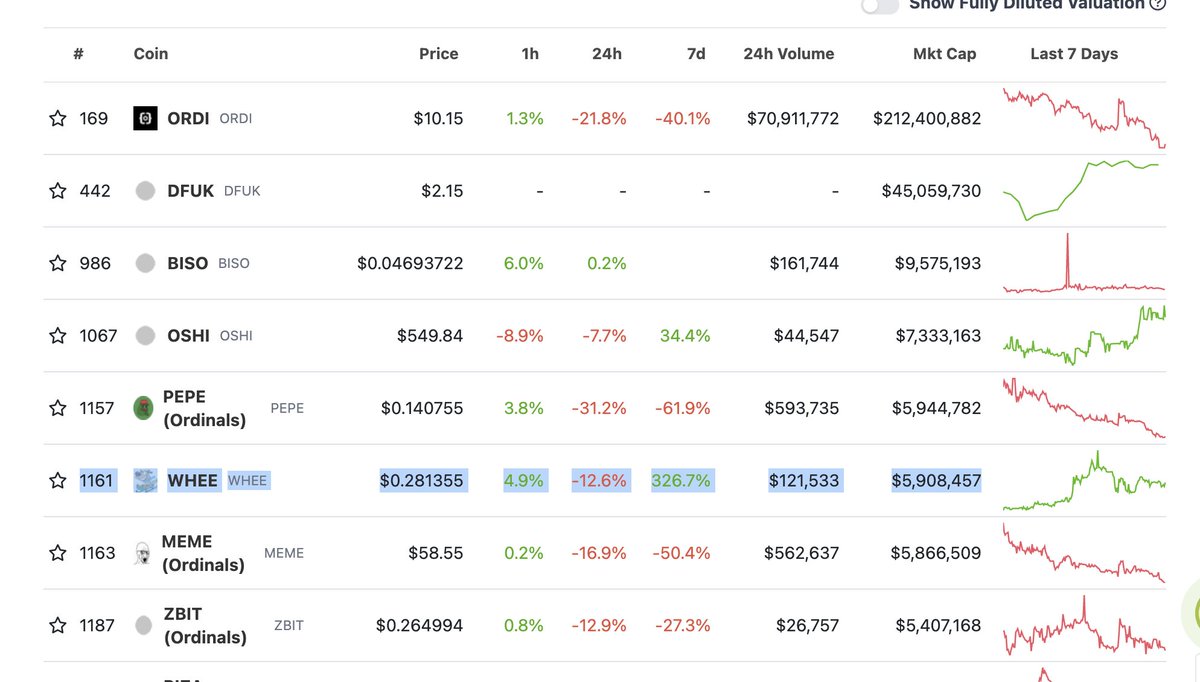Click the Last 7 Days column header
1200x682 pixels.
1074,54
